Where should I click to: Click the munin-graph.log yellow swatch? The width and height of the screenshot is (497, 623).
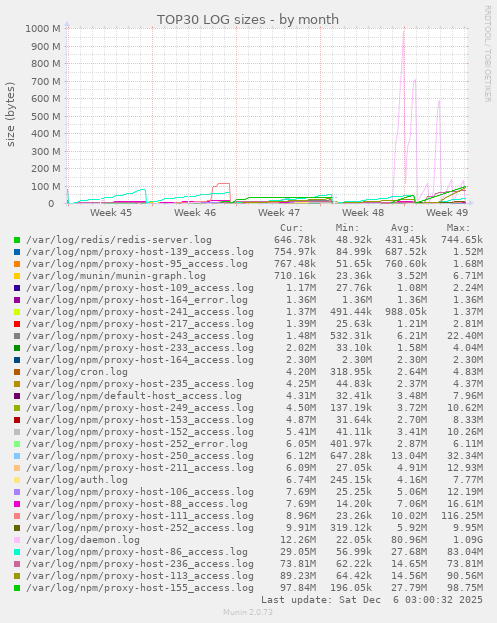pos(17,276)
